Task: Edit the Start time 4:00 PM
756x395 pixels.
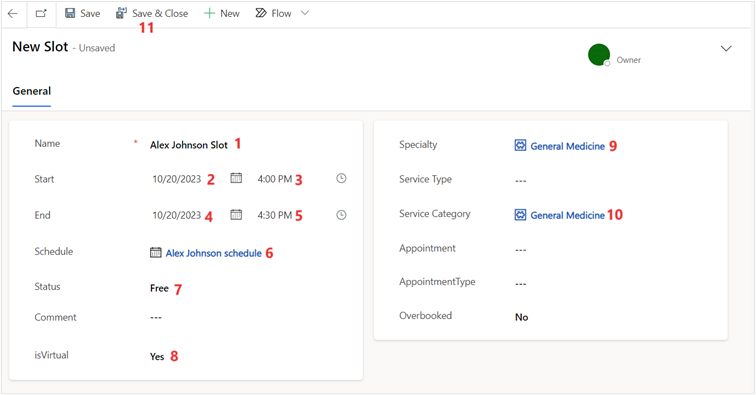Action: click(x=275, y=179)
